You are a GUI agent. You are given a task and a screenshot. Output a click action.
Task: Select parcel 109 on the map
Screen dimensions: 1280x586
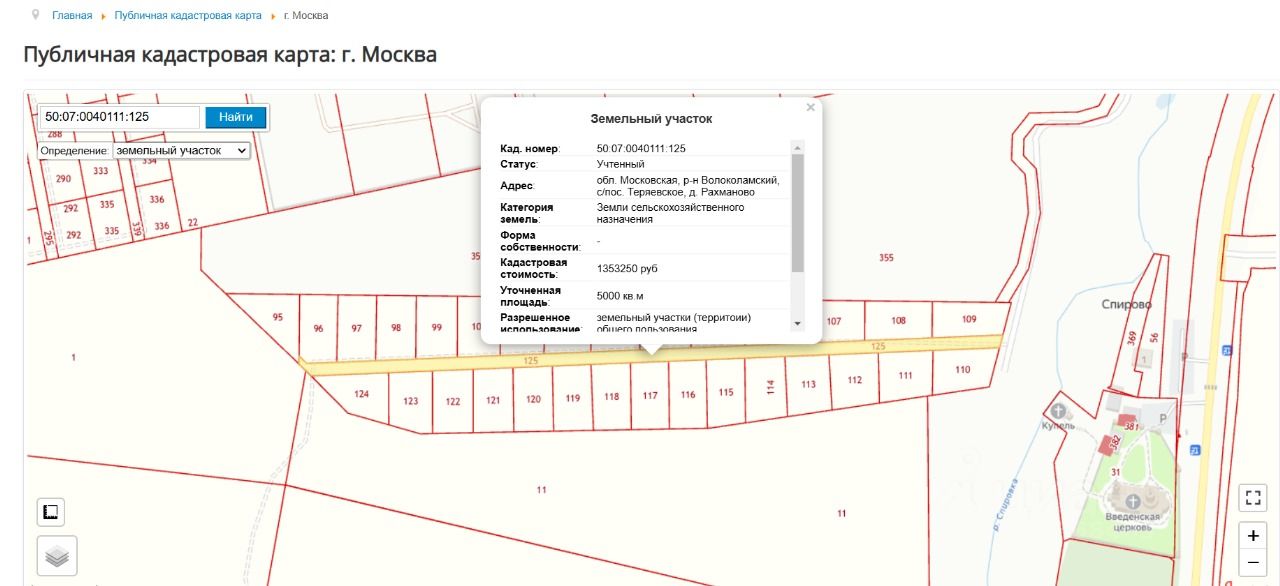[968, 319]
